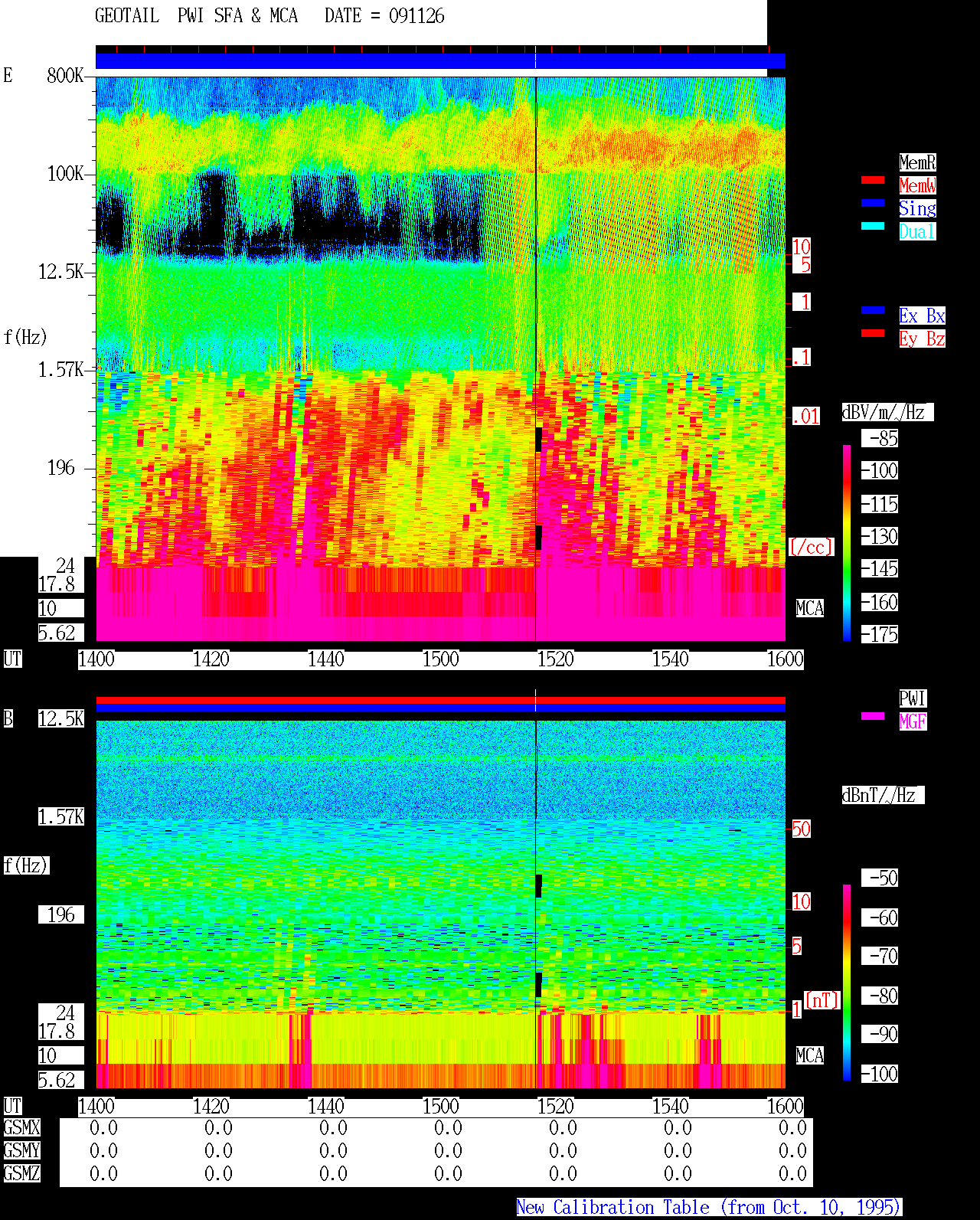The height and width of the screenshot is (1220, 980).
Task: Select the -85 color scale value
Action: click(880, 438)
